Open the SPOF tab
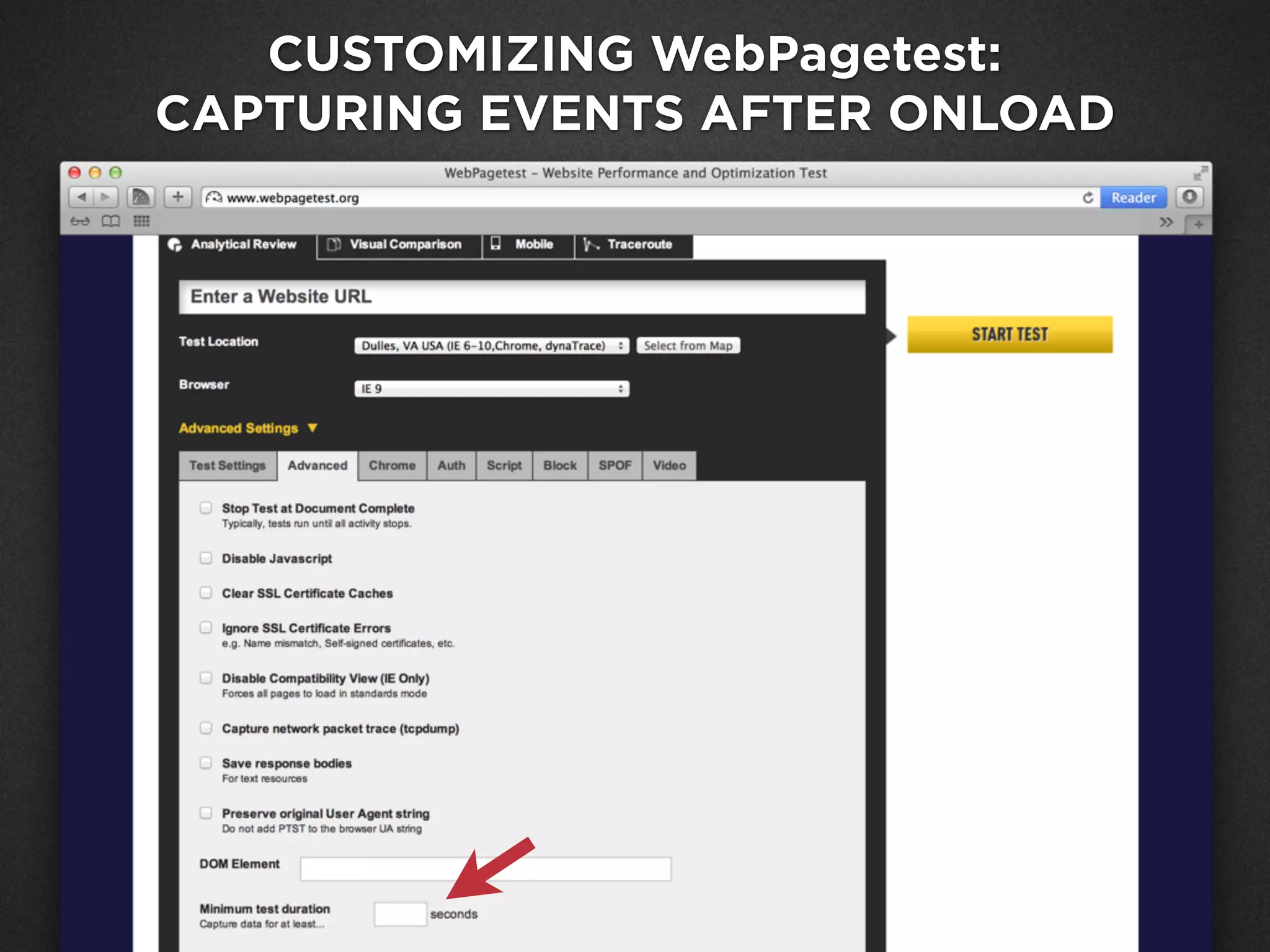 tap(615, 465)
